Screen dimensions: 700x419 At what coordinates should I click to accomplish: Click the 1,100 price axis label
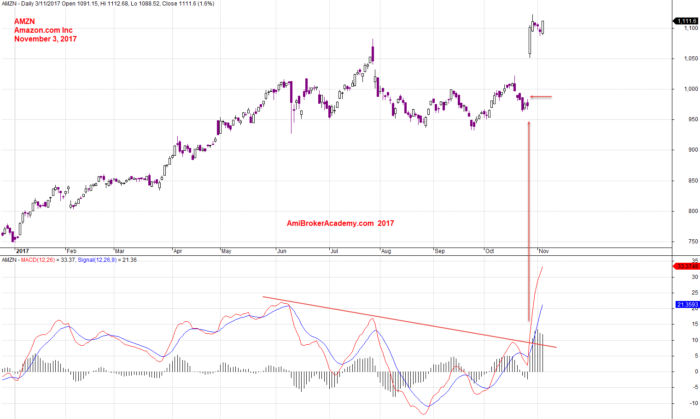coord(691,28)
